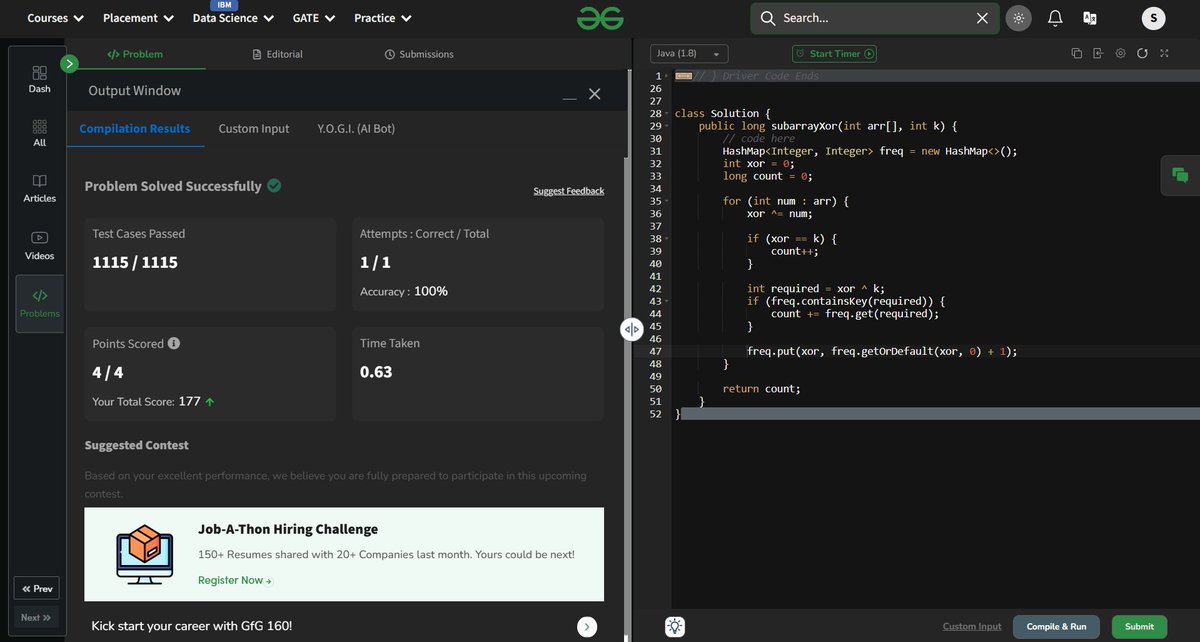1200x642 pixels.
Task: Collapse sidebar with green arrow
Action: pos(69,64)
